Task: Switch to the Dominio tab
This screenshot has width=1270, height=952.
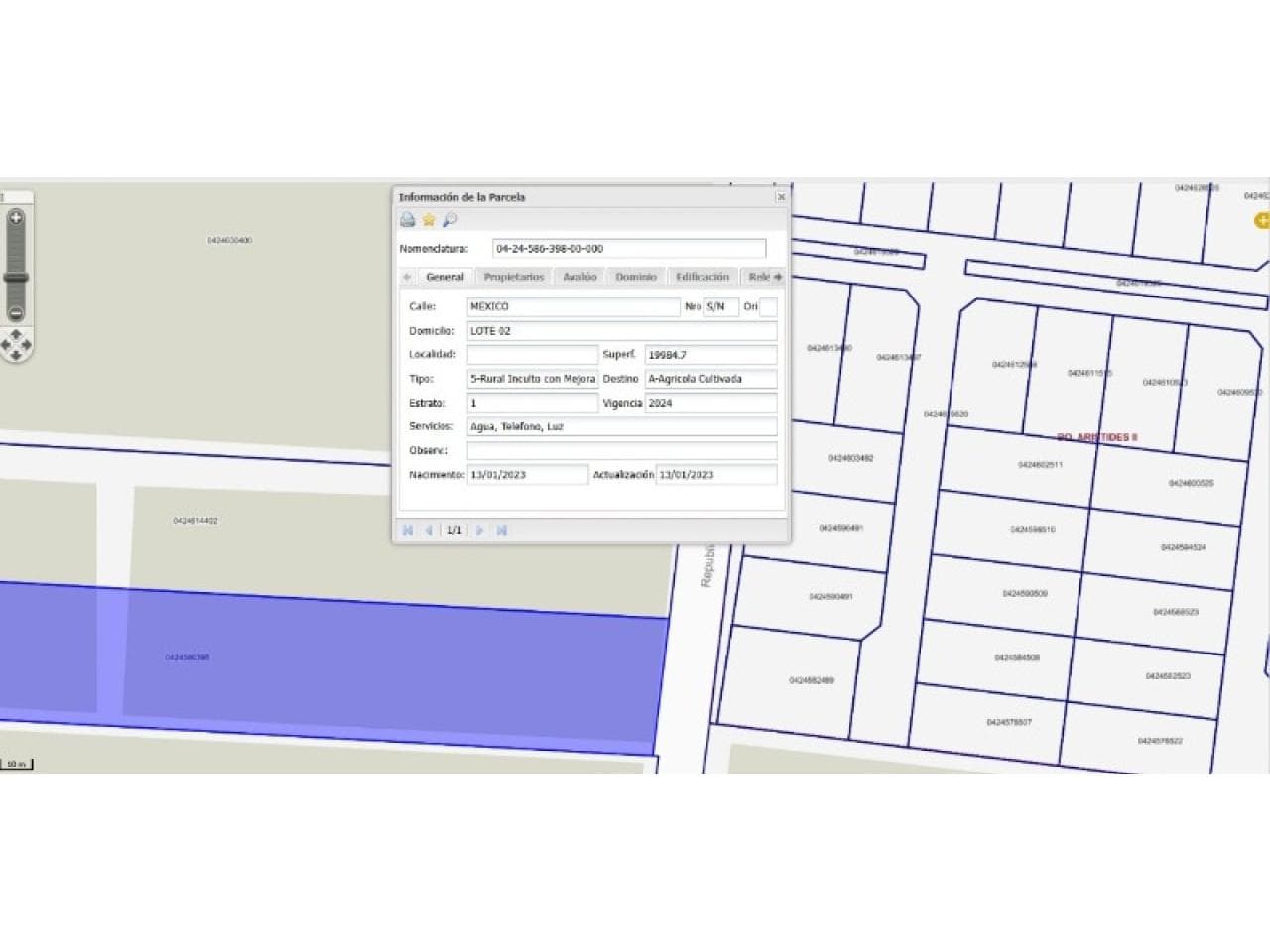Action: 636,277
